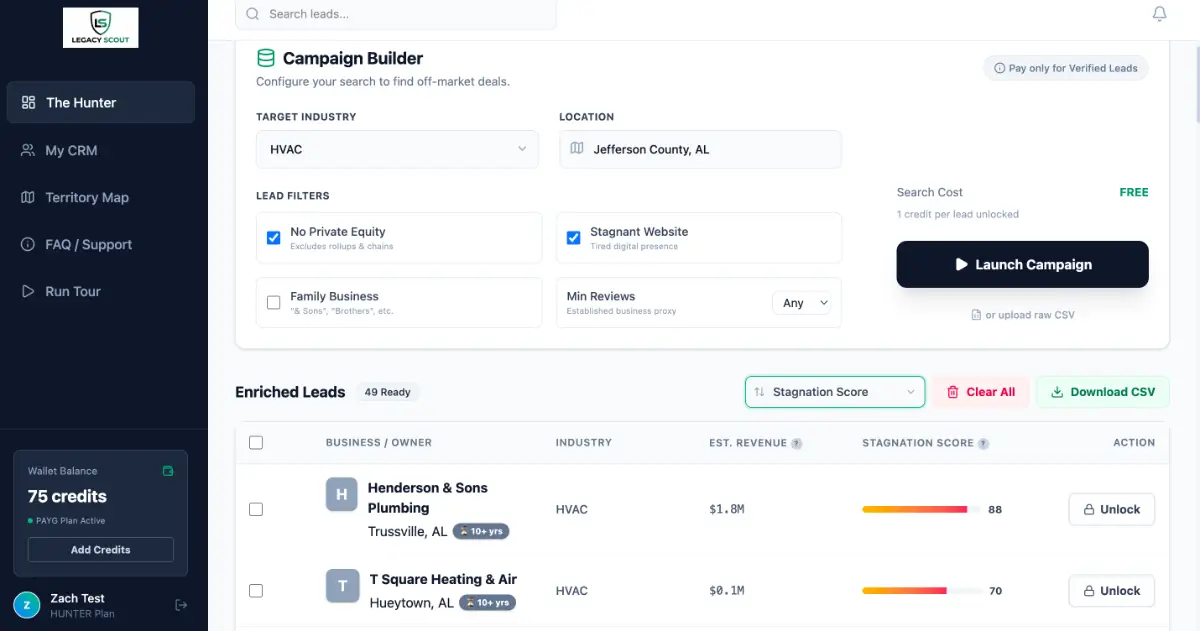The width and height of the screenshot is (1200, 631).
Task: Click the Download CSV button
Action: pos(1102,392)
